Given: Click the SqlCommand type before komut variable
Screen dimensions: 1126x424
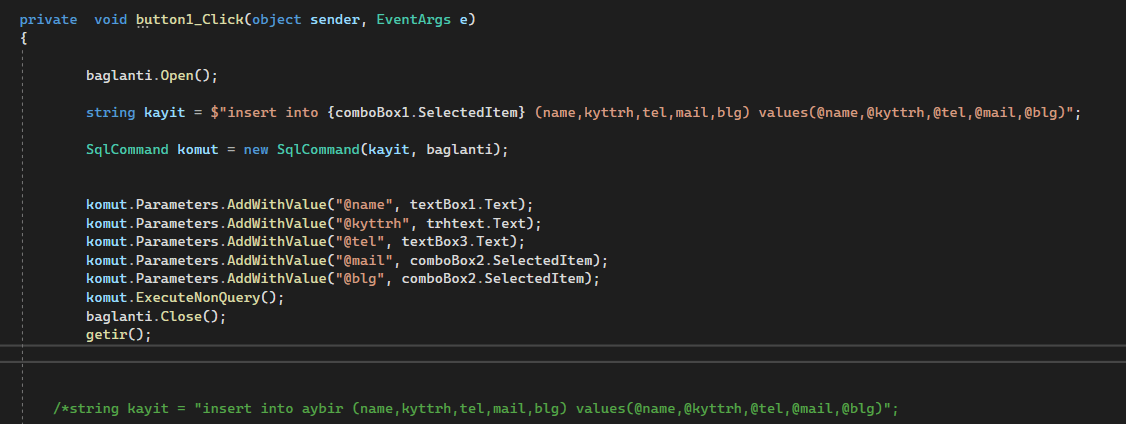Looking at the screenshot, I should coord(127,150).
